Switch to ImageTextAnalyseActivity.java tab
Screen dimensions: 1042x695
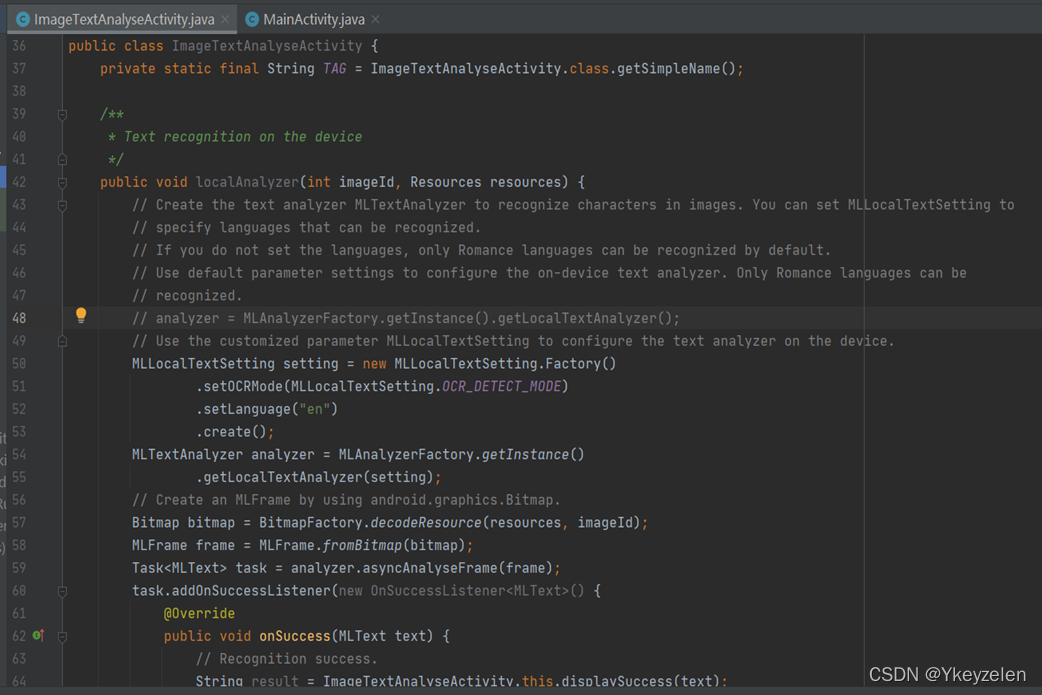124,19
